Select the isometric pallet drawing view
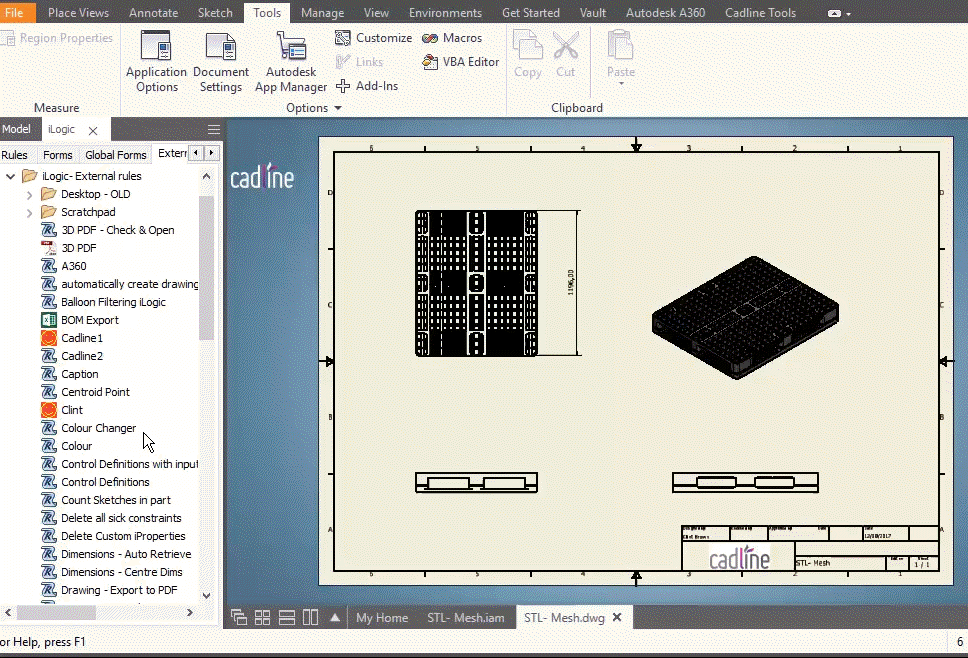This screenshot has height=658, width=968. coord(745,317)
